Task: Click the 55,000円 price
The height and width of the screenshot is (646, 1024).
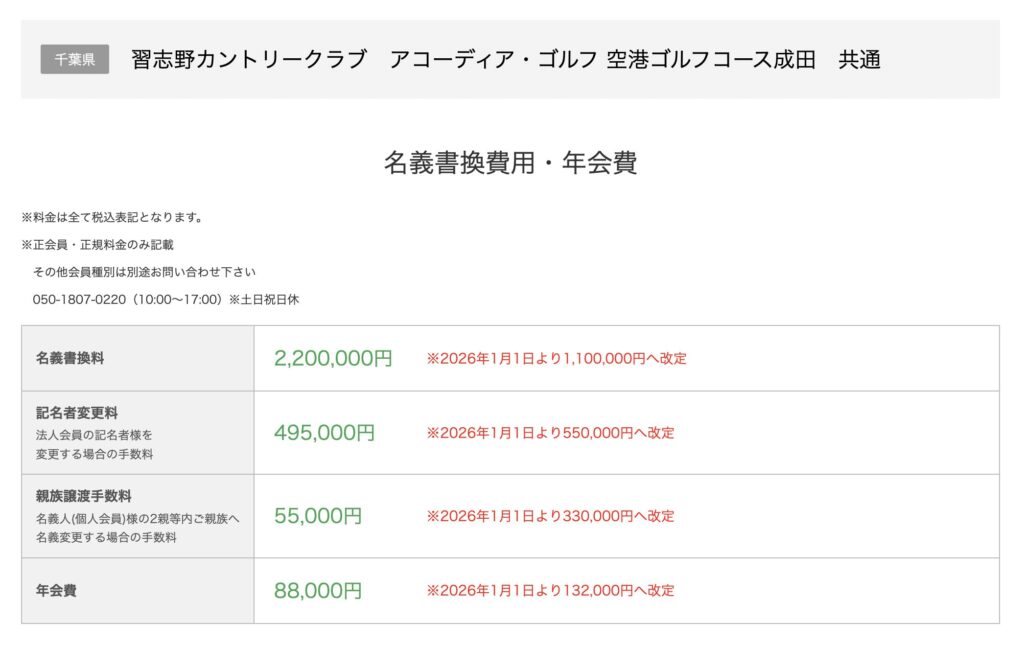Action: point(318,516)
